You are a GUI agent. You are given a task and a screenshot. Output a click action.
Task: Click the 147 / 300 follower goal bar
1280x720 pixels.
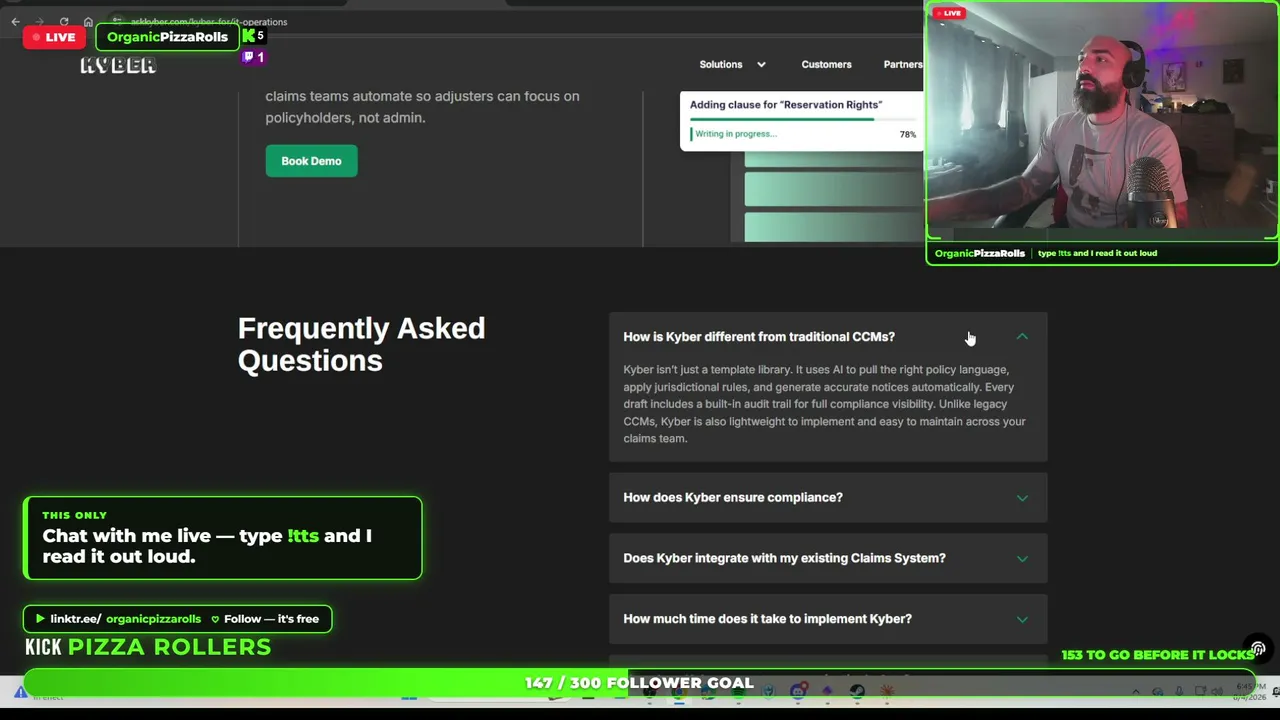click(640, 683)
